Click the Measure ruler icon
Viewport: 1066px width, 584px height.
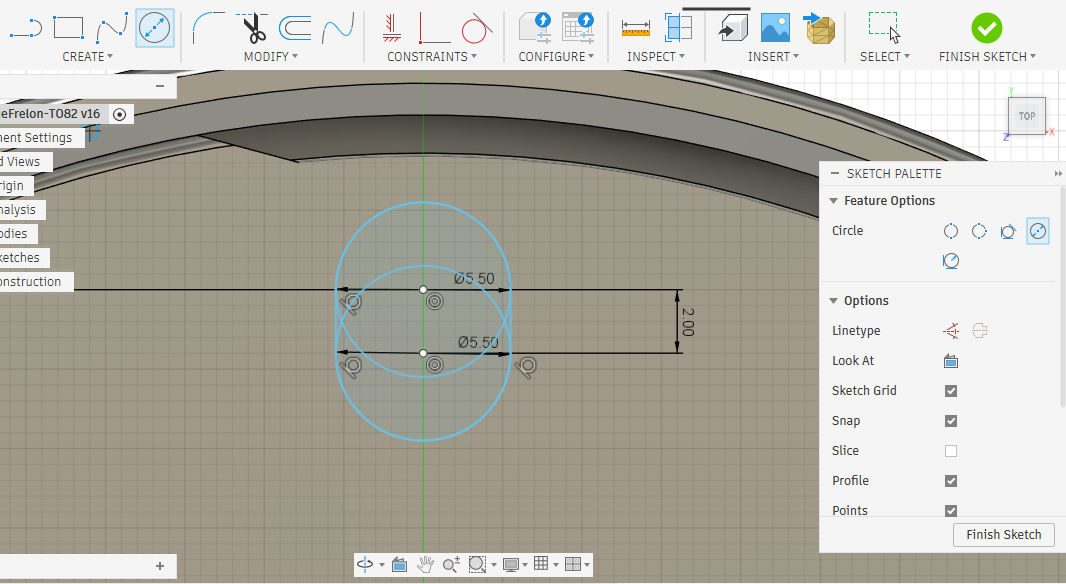click(x=635, y=27)
